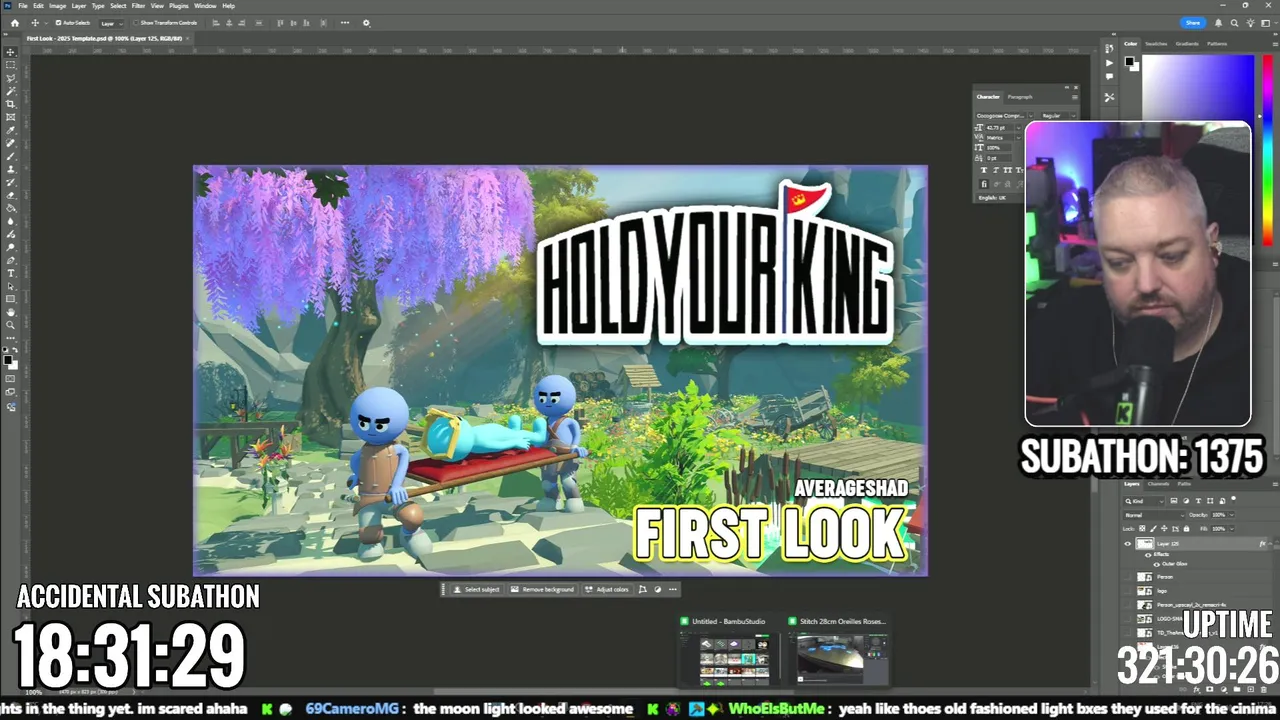Select the Move tool in the toolbar
1280x720 pixels.
click(x=11, y=52)
